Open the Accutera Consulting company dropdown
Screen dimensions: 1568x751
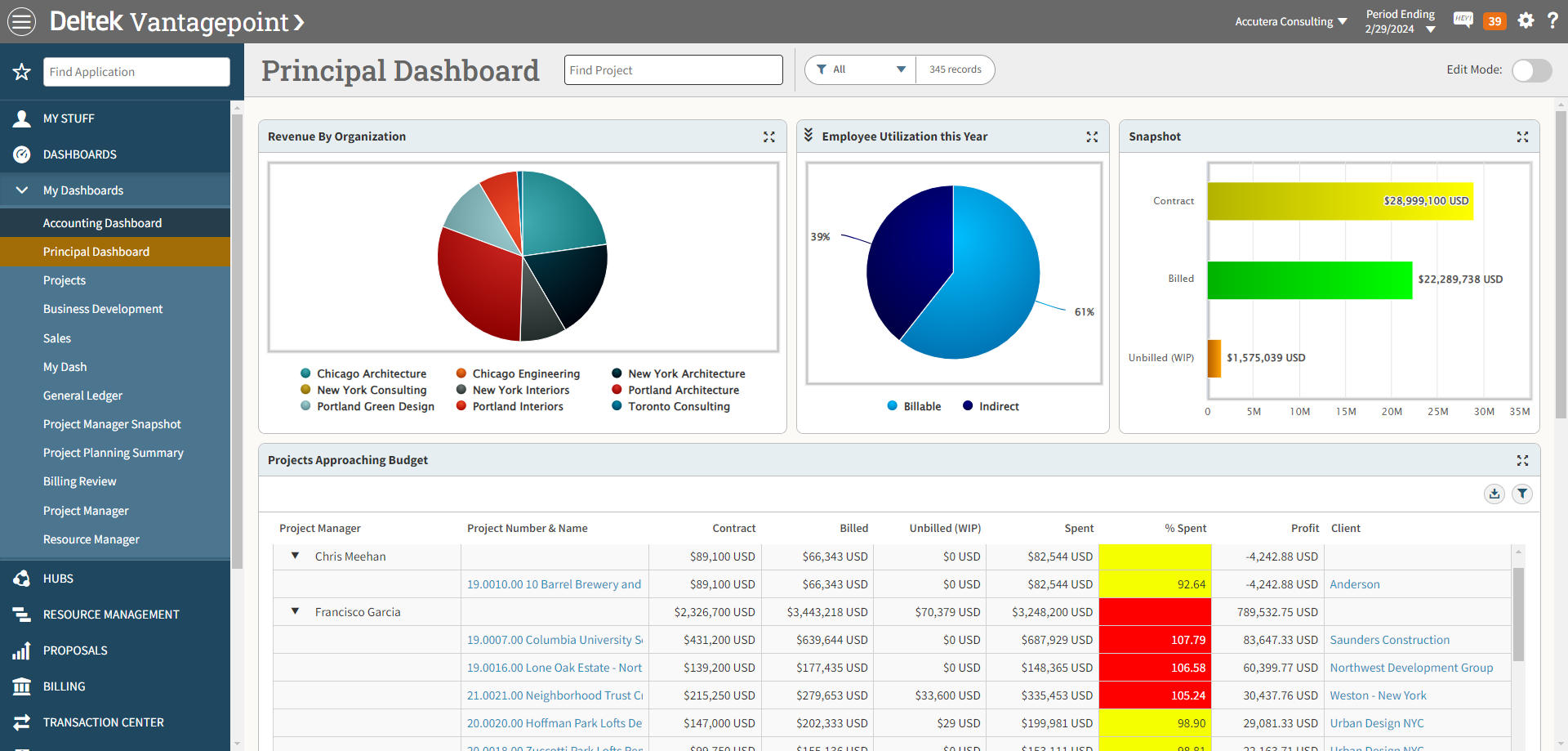[x=1291, y=21]
